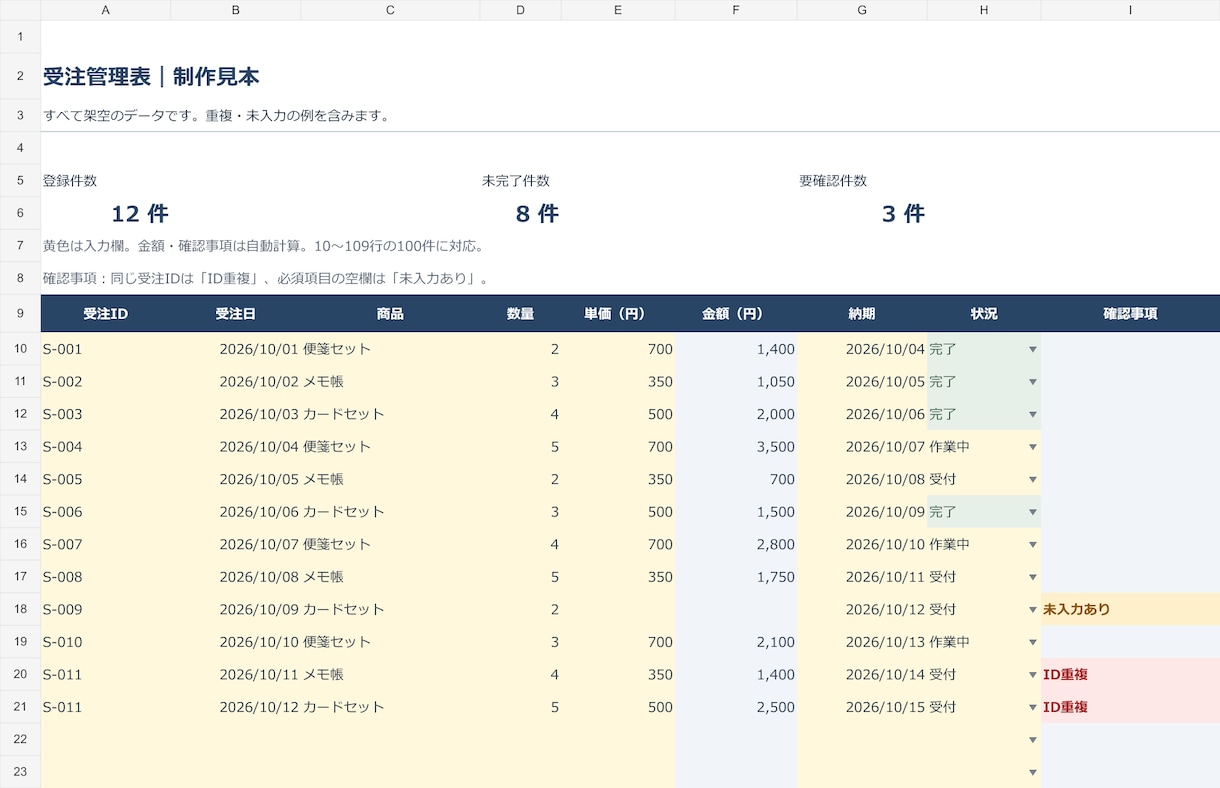Click the note starting 黄色は入力欄
Viewport: 1220px width, 788px height.
point(264,246)
